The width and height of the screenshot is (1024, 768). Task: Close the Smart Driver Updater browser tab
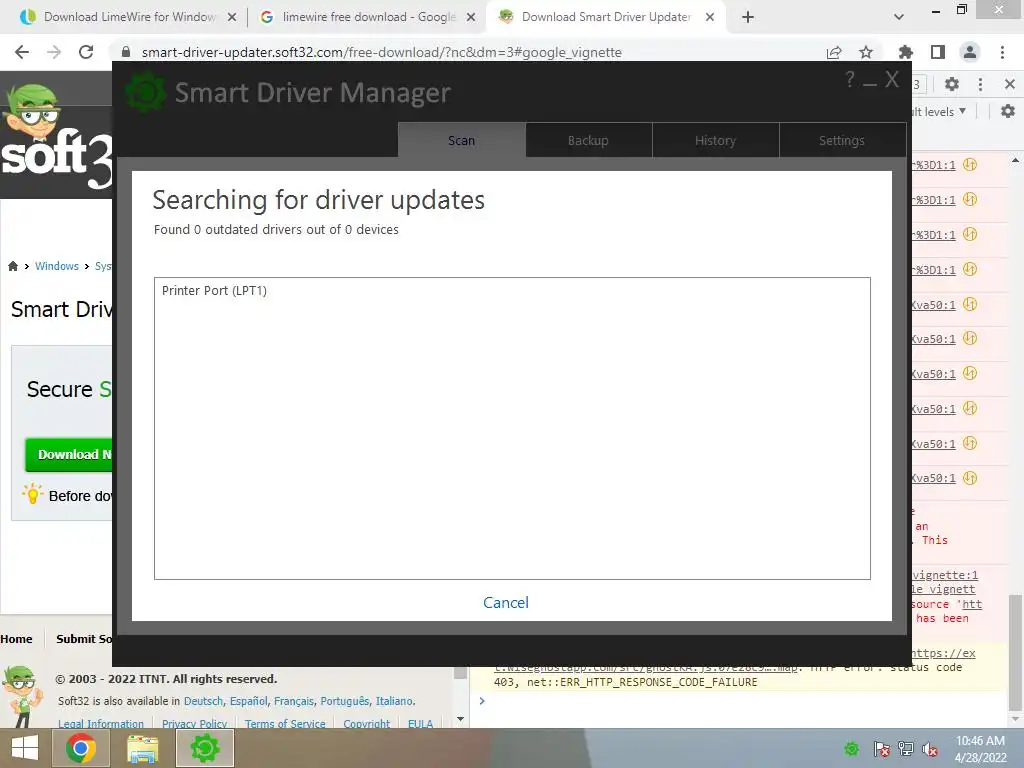click(x=710, y=18)
